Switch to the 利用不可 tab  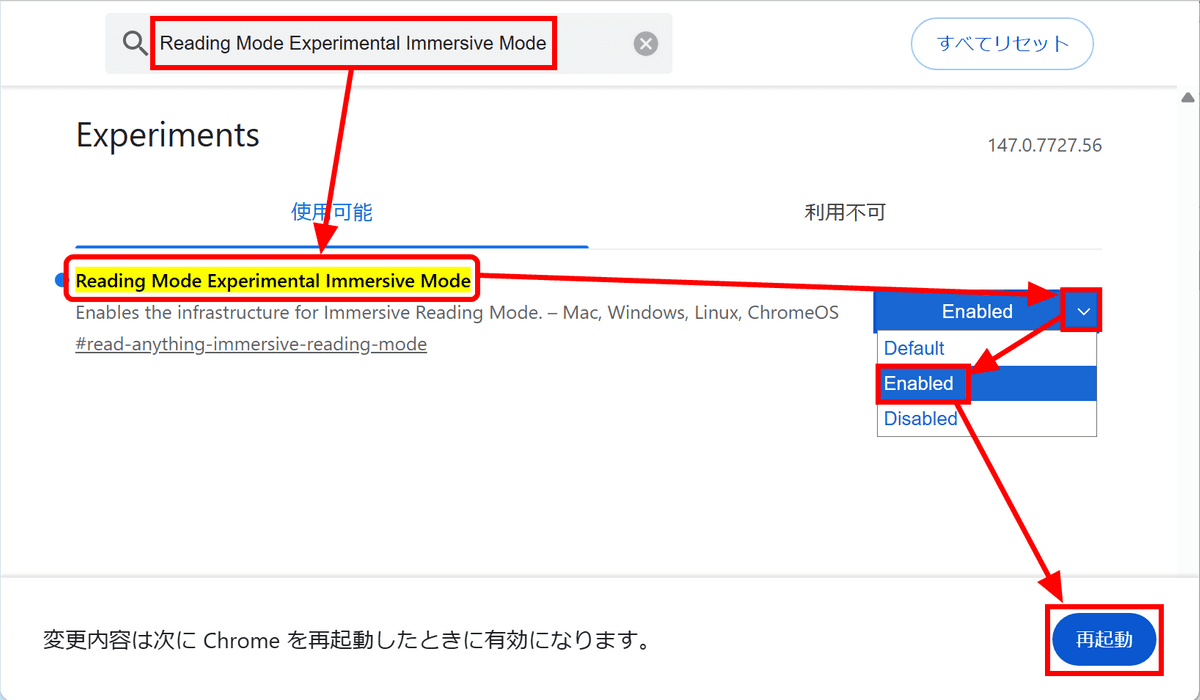845,212
